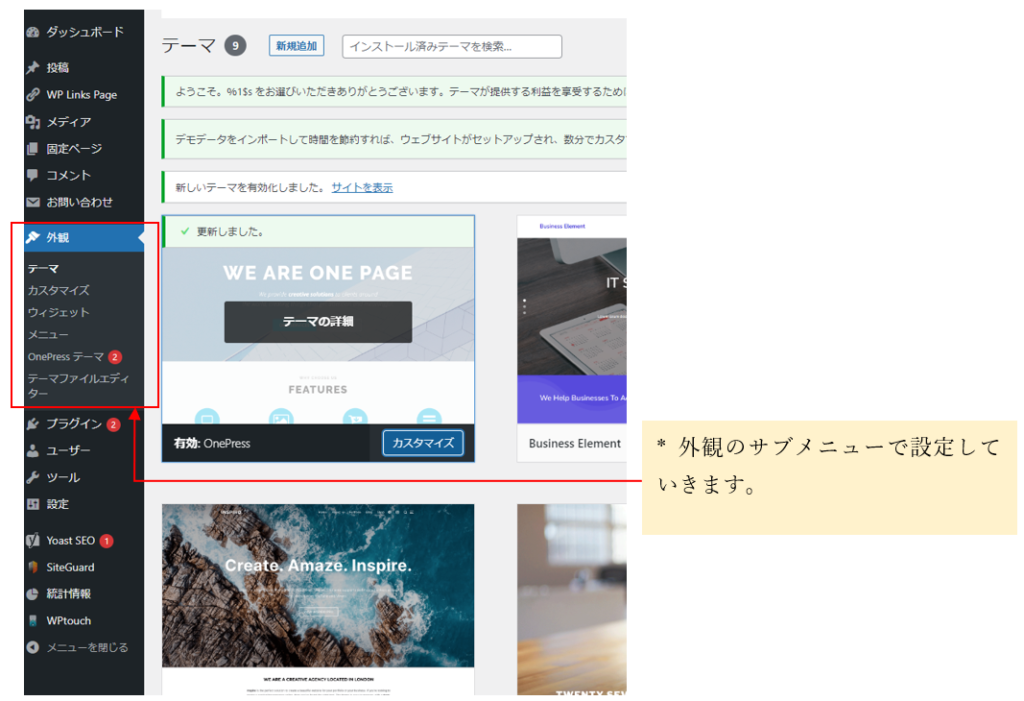Click the pushpin icon beside 投稿
Screen dimensions: 1024x701
tap(33, 68)
